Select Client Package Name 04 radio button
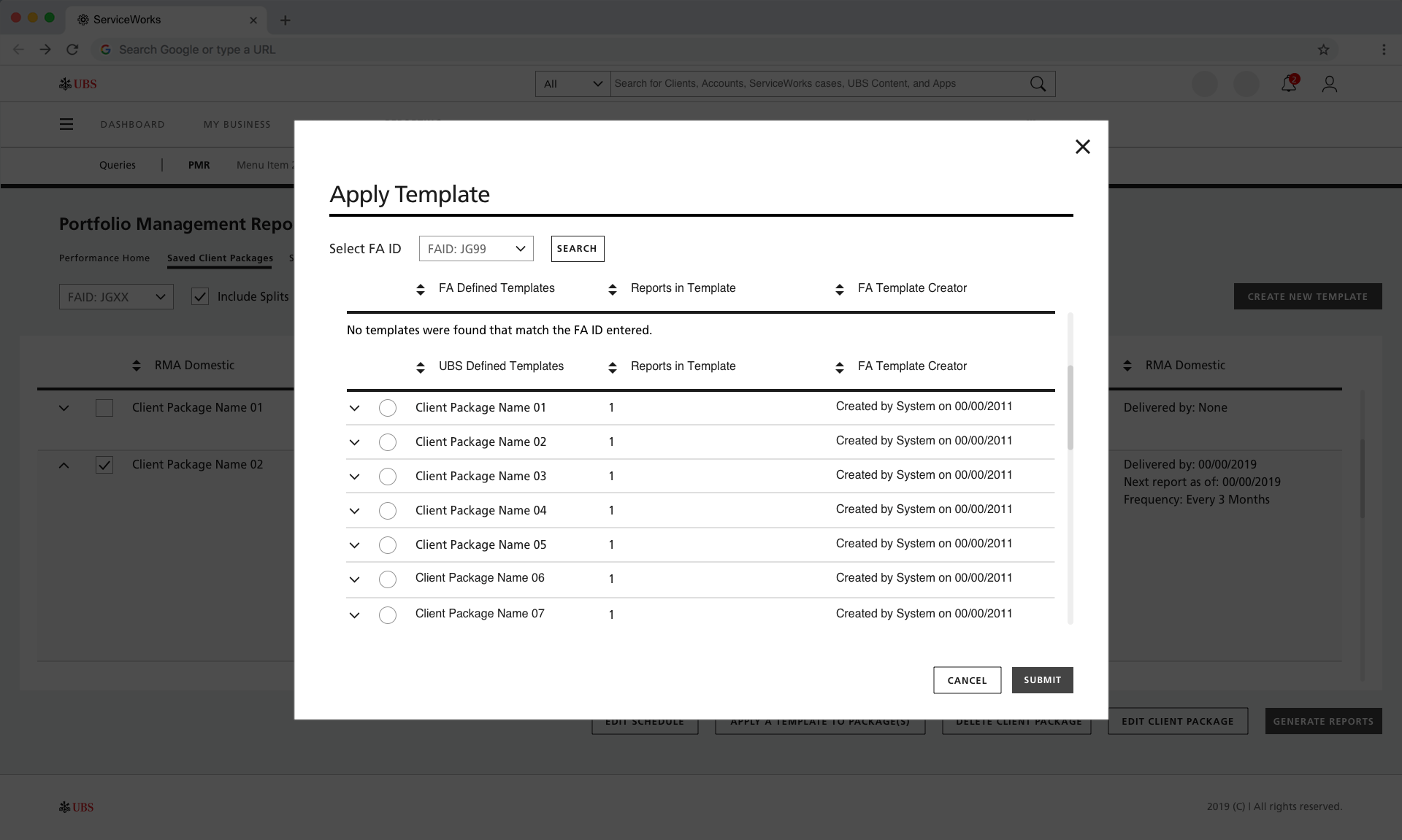Image resolution: width=1402 pixels, height=840 pixels. tap(388, 511)
